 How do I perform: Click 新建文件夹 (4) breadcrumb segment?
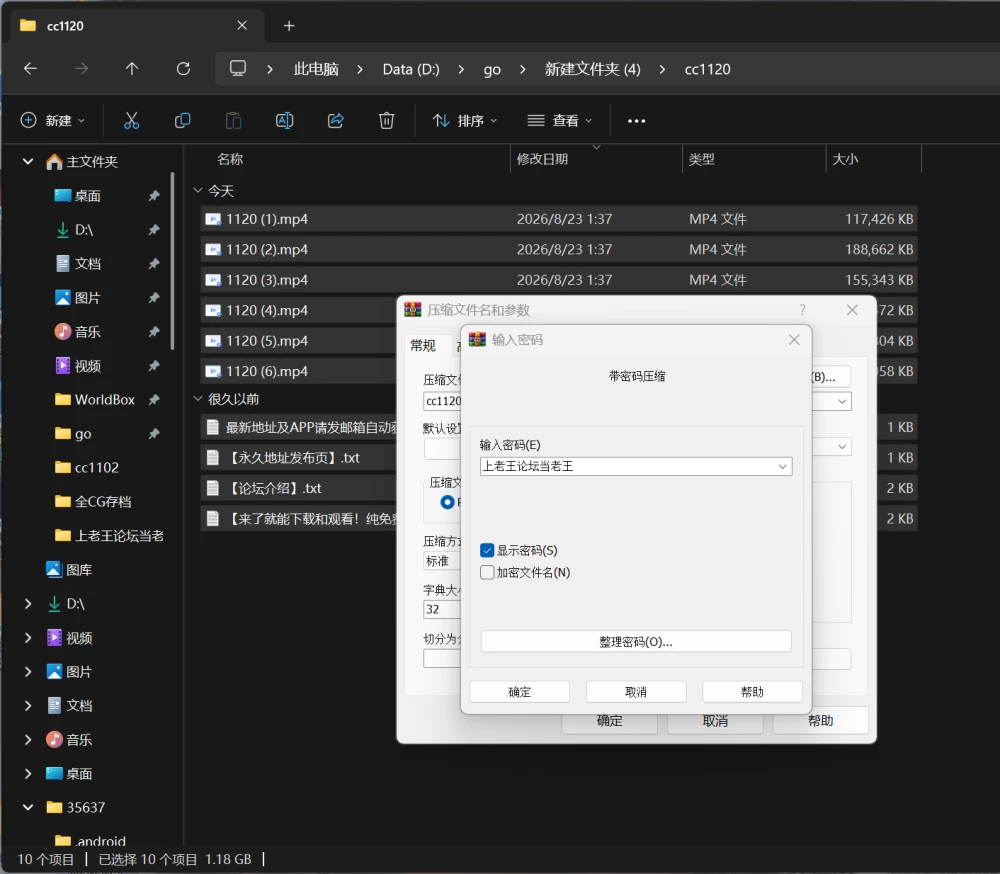click(592, 69)
